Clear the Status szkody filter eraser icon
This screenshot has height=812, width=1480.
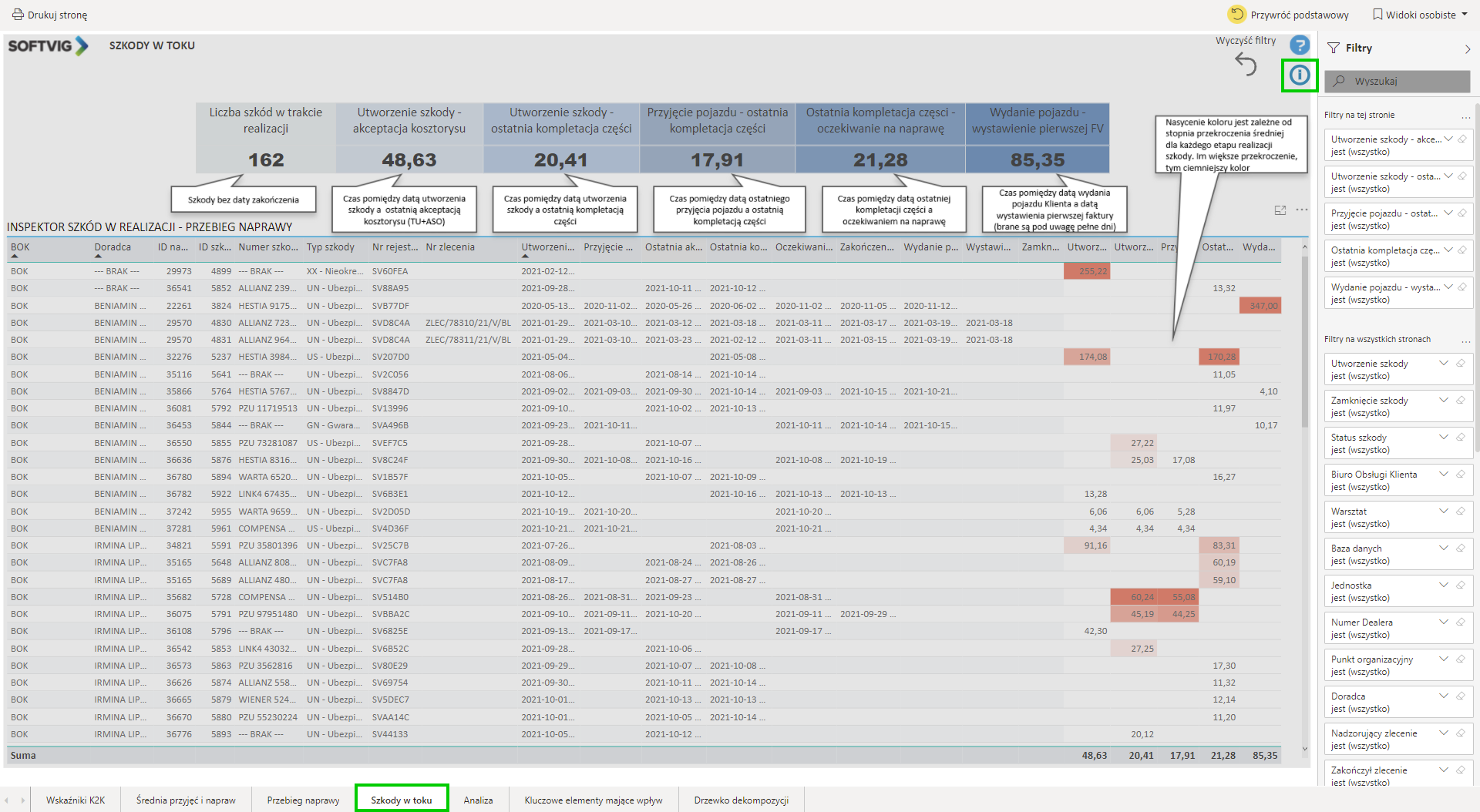[1461, 437]
